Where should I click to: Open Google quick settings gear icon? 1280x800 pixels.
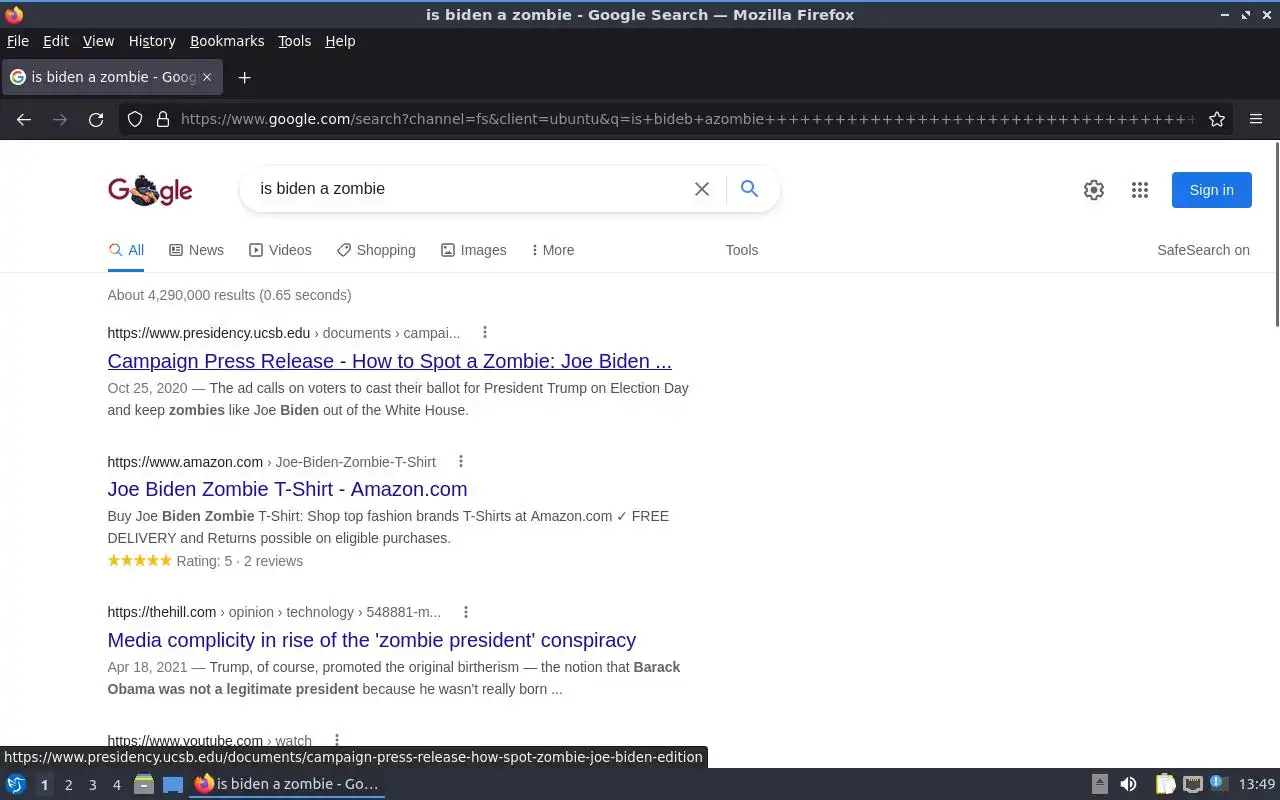[x=1094, y=190]
